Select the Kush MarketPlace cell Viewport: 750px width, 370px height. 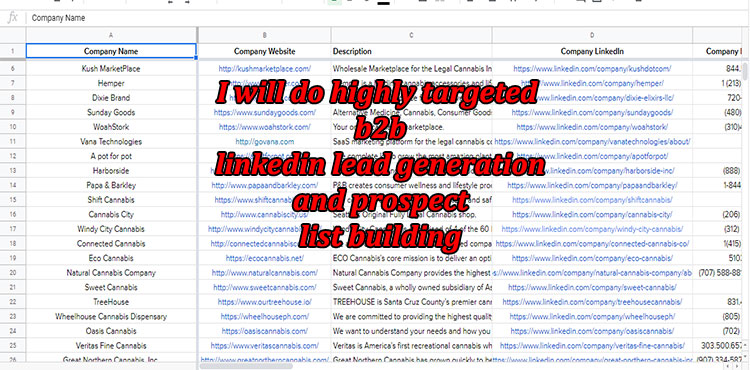tap(111, 69)
